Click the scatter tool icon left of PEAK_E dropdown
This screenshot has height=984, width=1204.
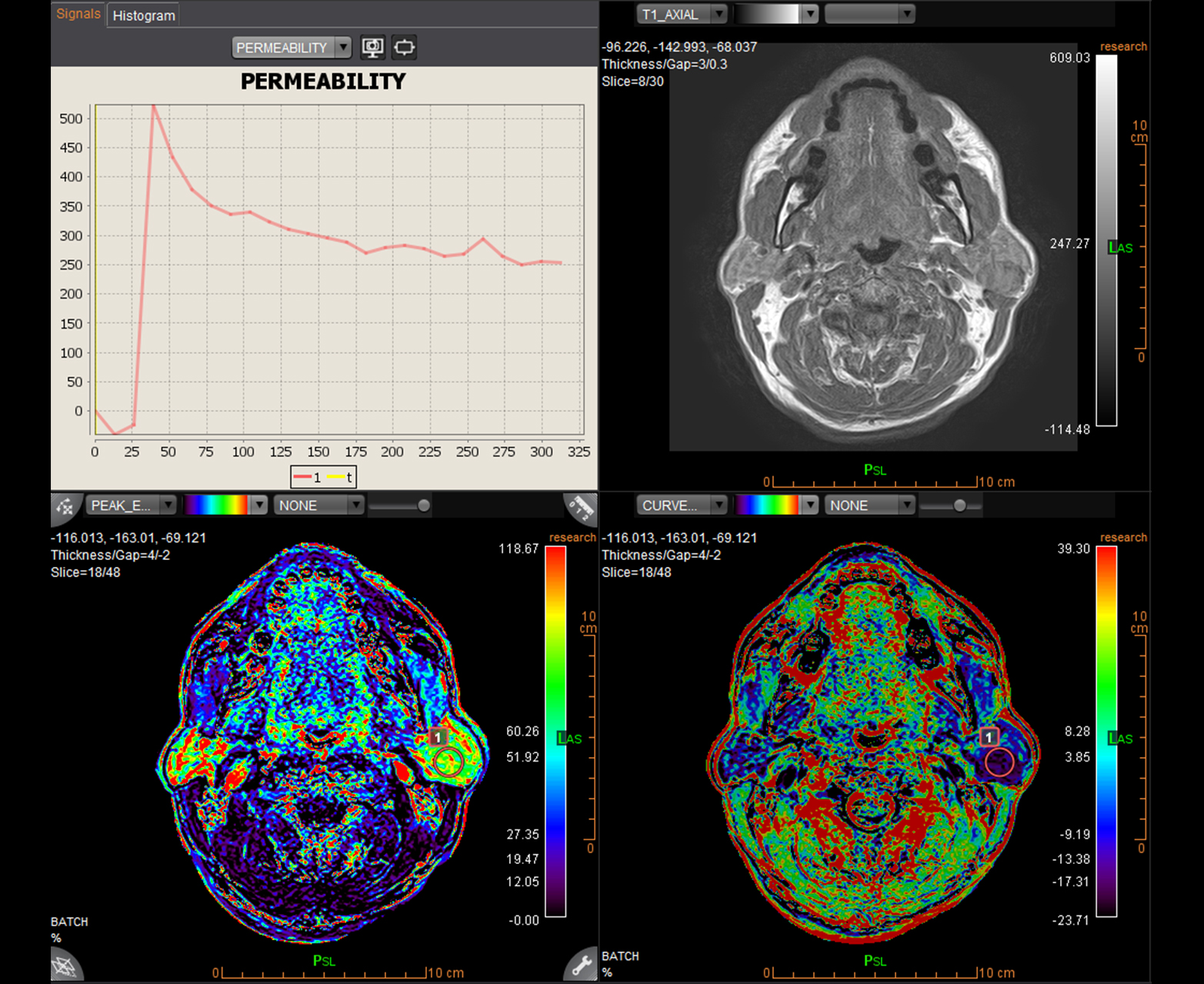tap(66, 506)
